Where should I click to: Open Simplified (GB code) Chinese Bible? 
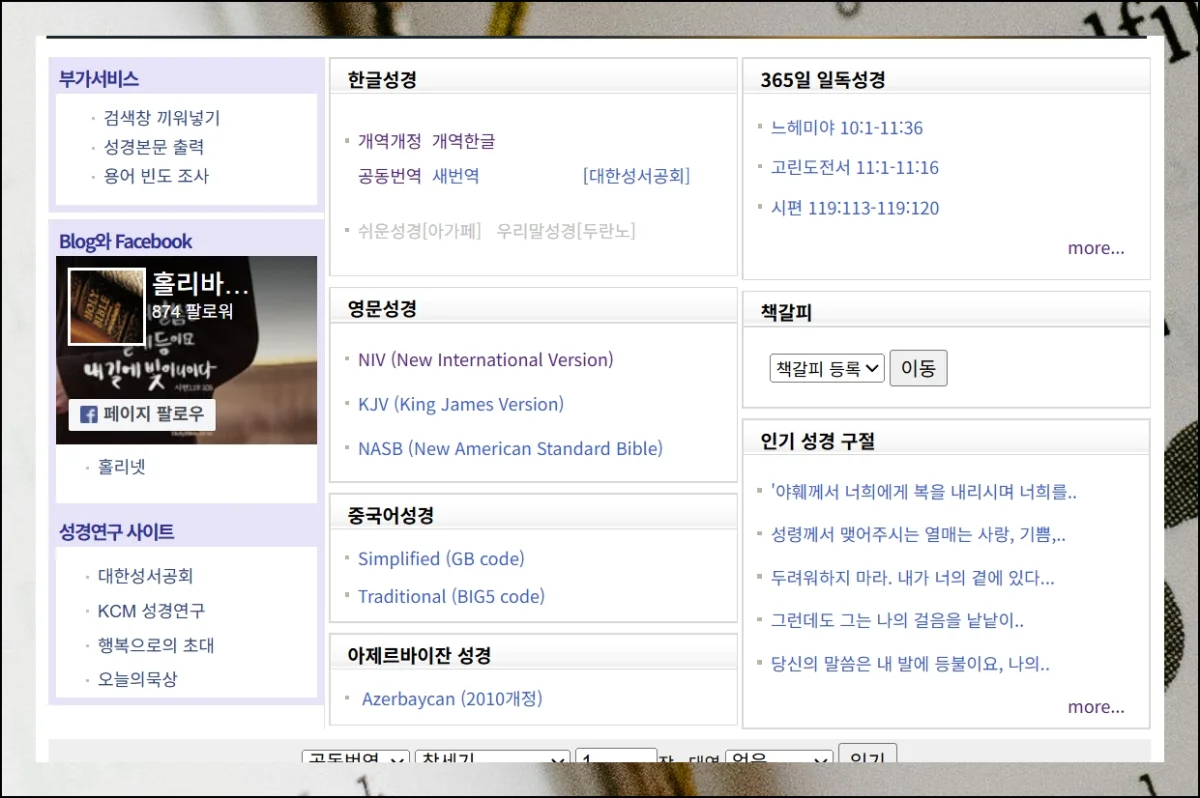(x=441, y=559)
